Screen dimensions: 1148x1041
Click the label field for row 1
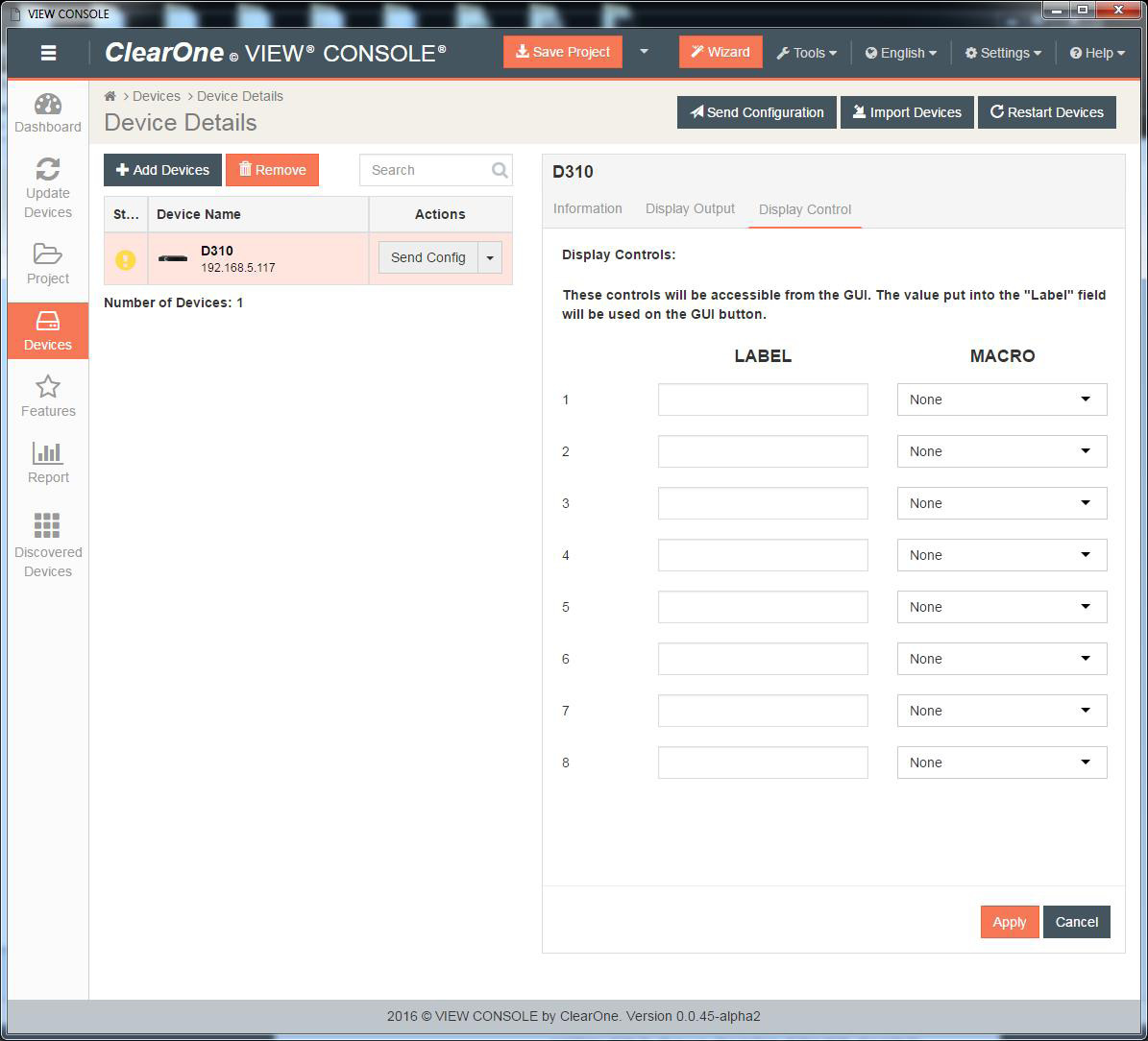[x=763, y=399]
